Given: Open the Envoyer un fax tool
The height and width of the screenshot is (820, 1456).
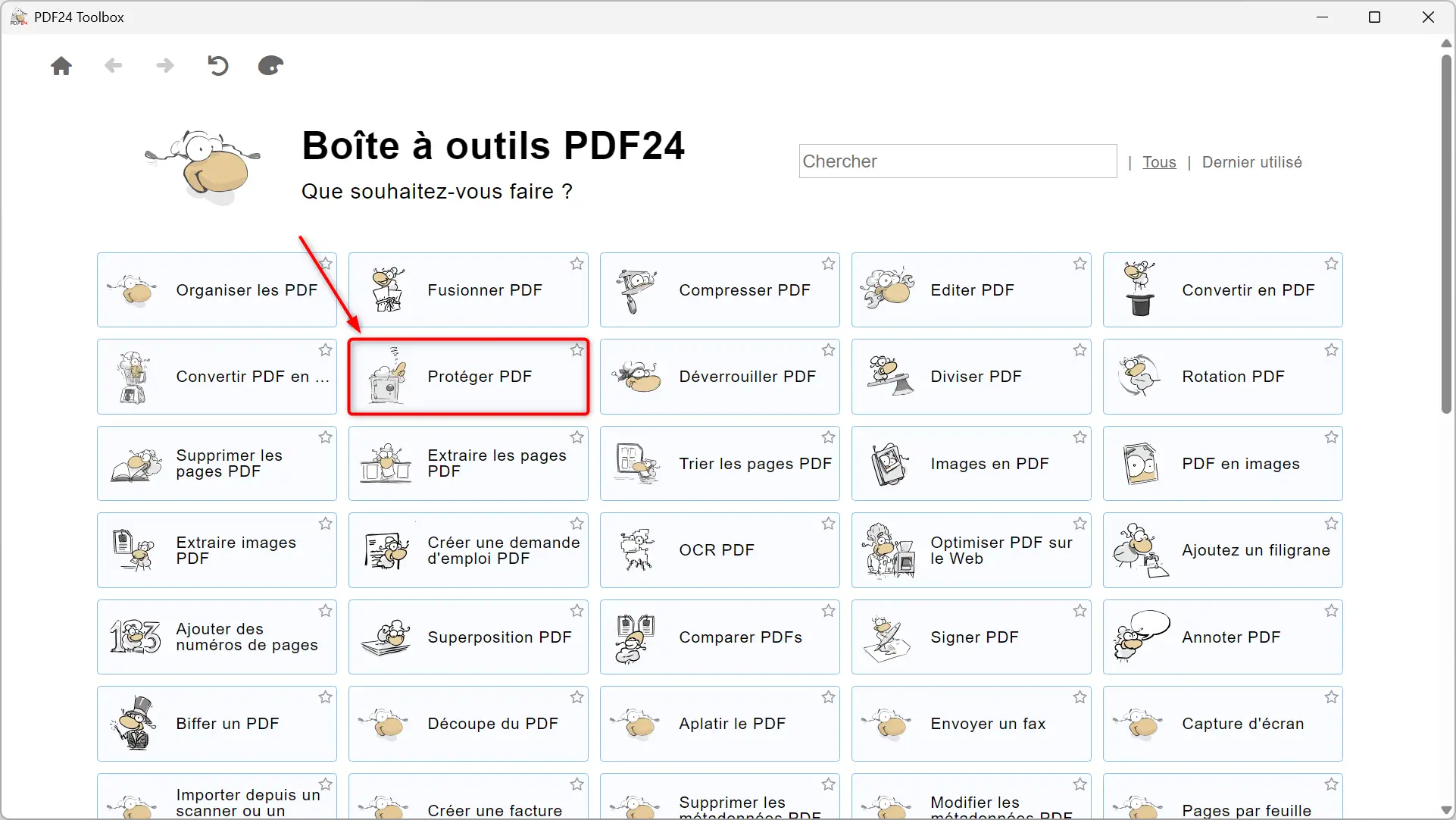Looking at the screenshot, I should click(x=971, y=724).
